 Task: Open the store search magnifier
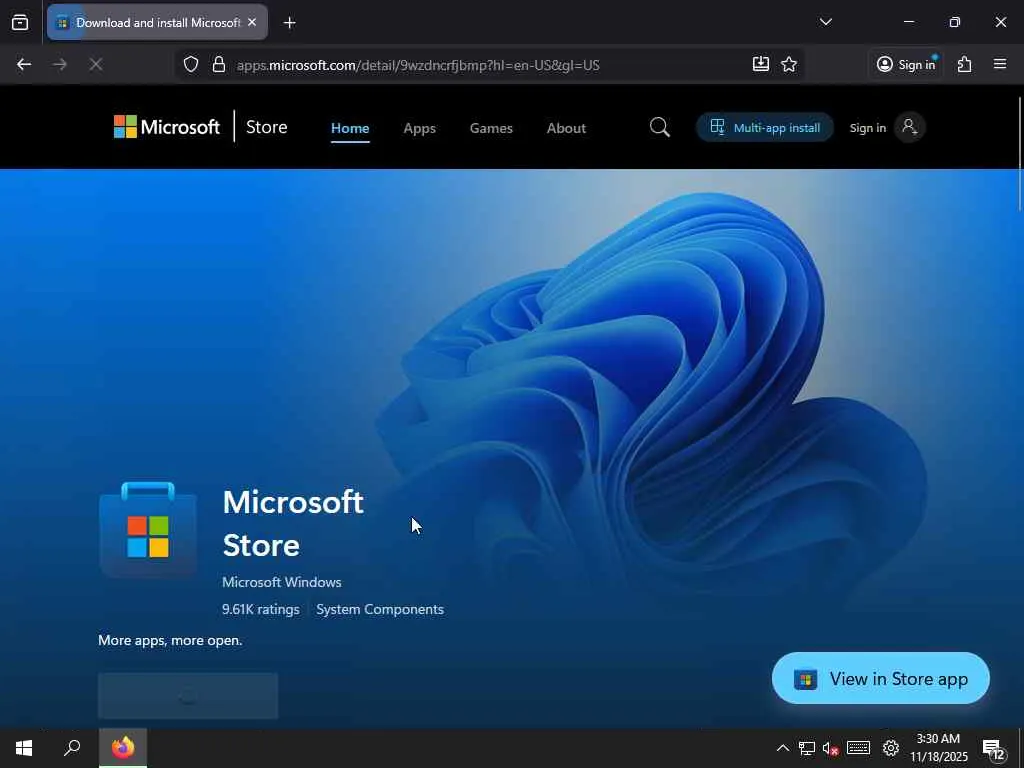(x=660, y=127)
